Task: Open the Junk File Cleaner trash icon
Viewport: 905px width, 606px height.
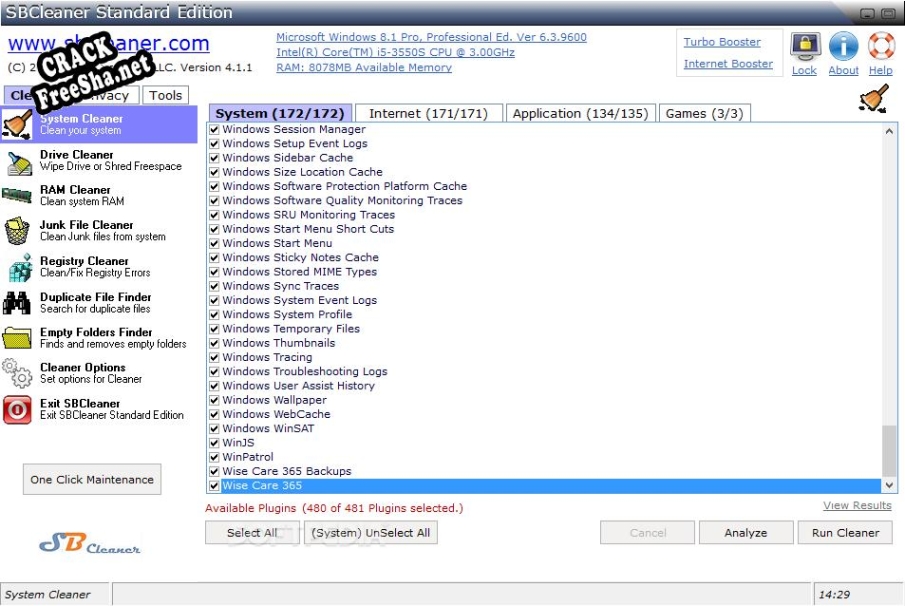Action: coord(17,232)
